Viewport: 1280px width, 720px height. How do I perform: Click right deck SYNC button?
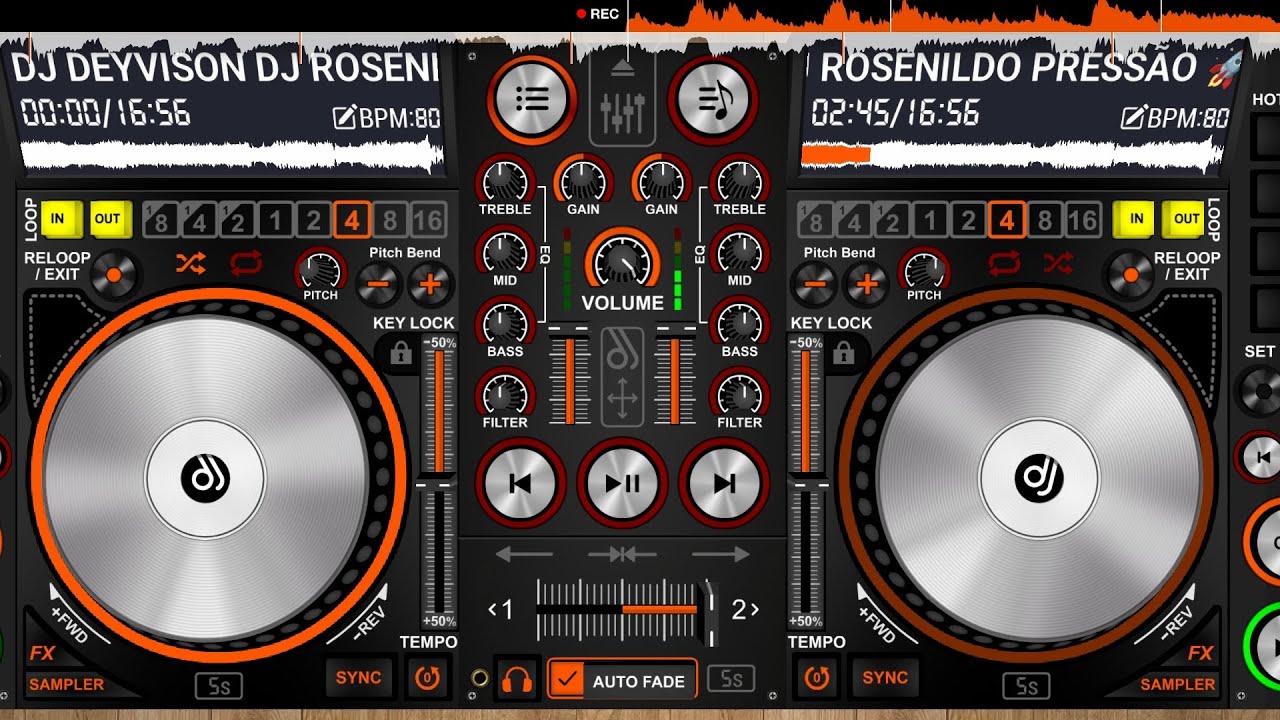click(x=885, y=677)
